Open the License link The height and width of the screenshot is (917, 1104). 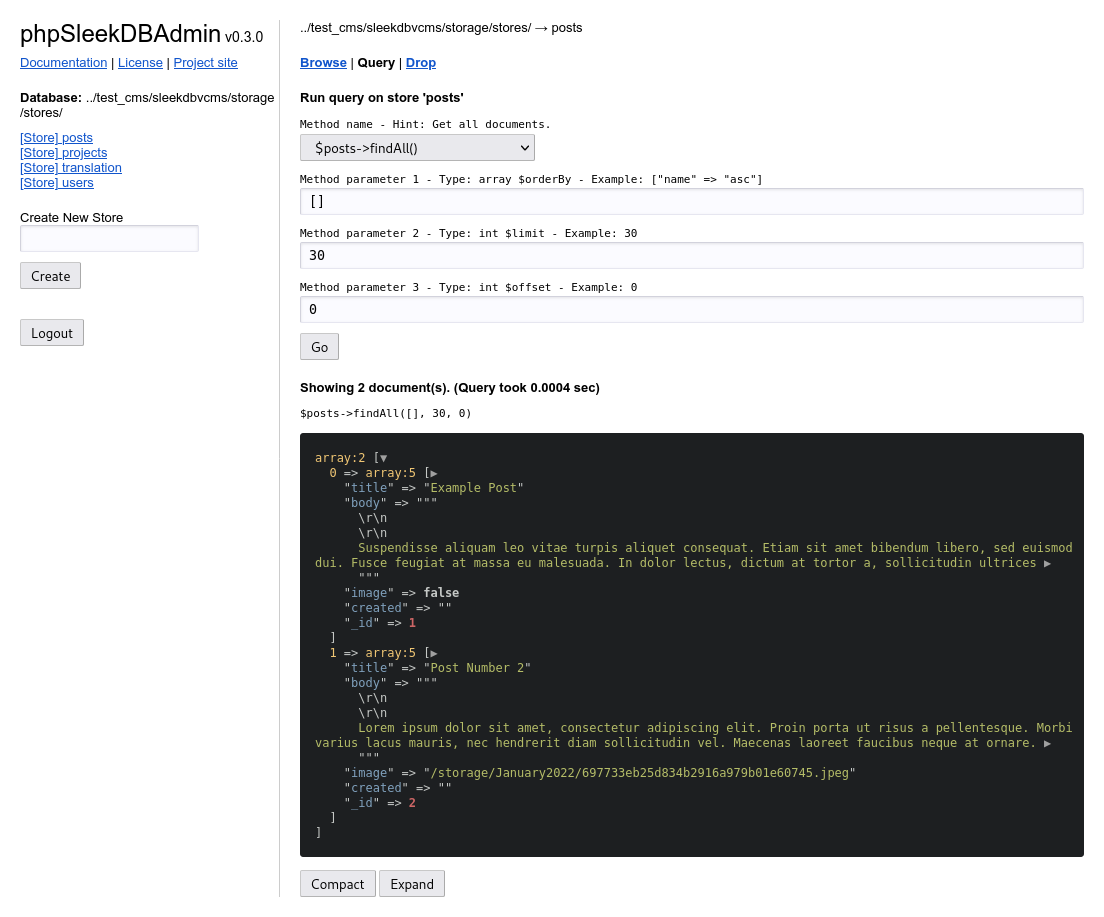pyautogui.click(x=140, y=63)
